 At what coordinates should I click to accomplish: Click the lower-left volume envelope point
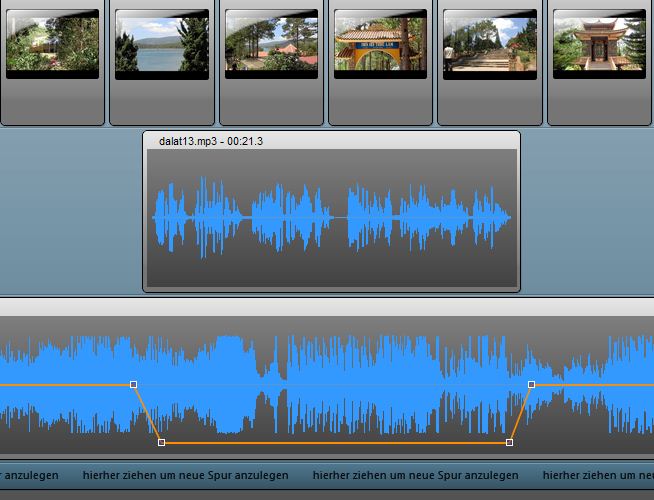pos(162,442)
